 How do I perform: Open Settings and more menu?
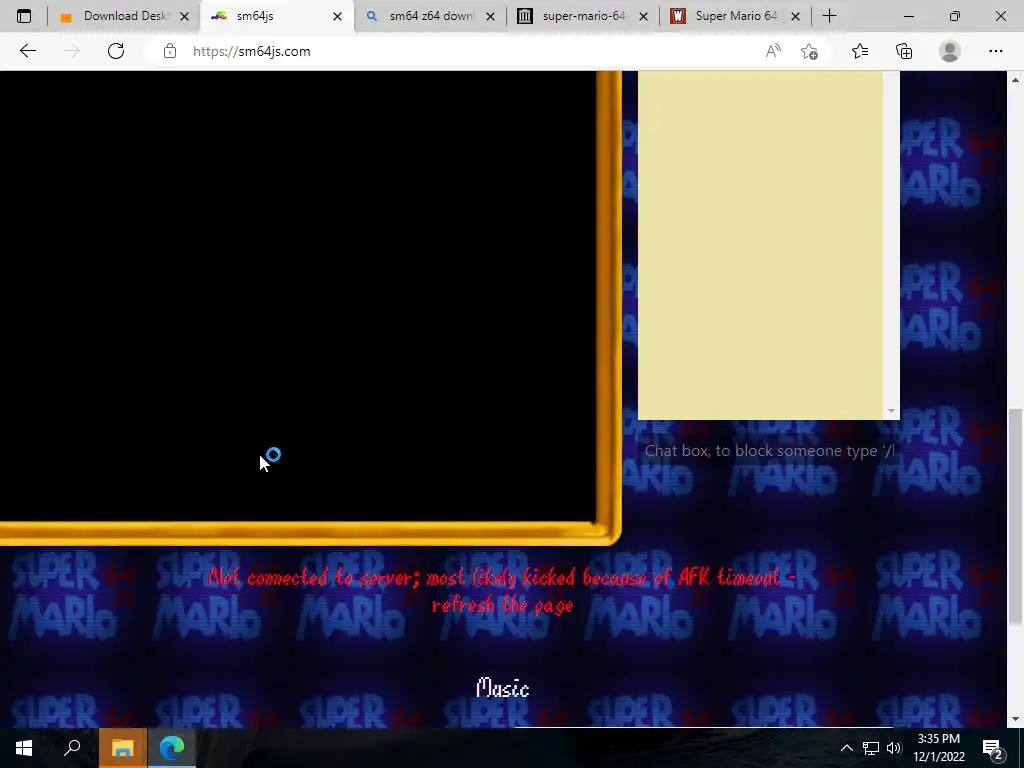click(995, 51)
